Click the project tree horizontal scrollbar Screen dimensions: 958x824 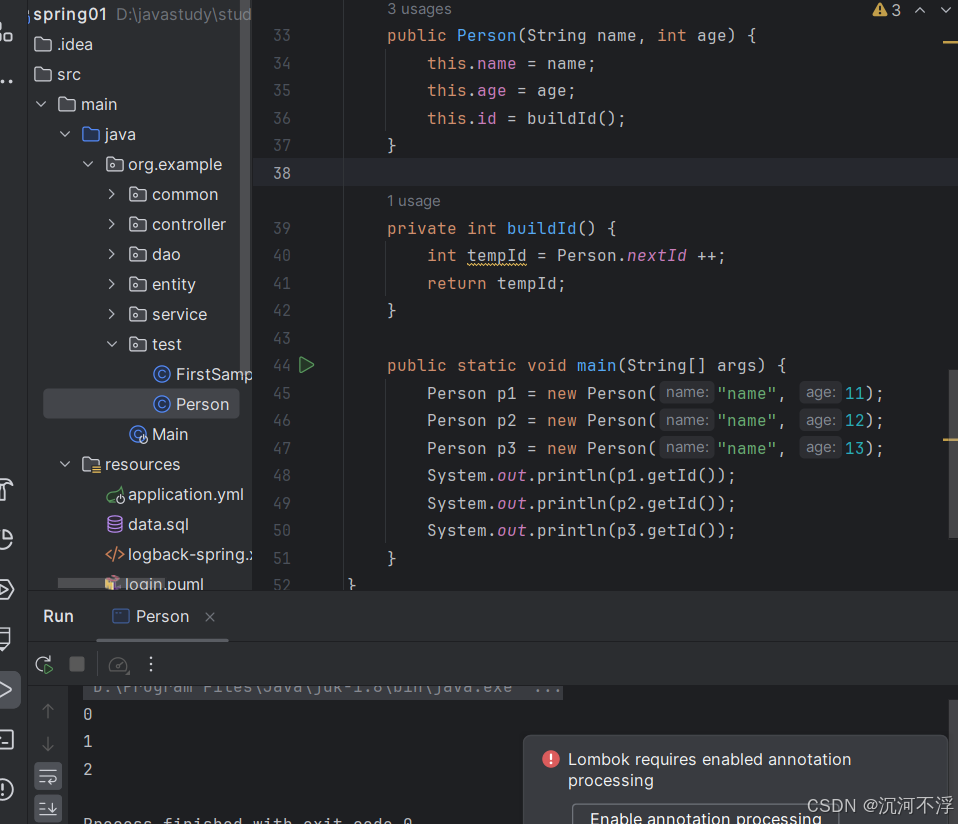[111, 583]
